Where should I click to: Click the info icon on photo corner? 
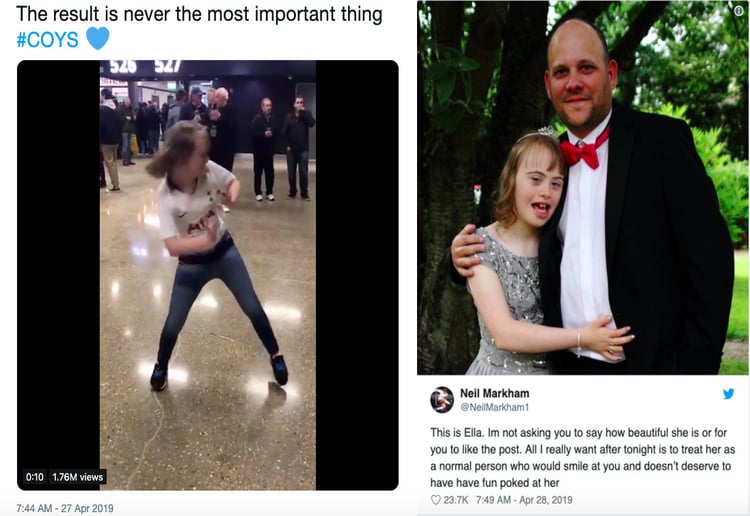tap(739, 11)
